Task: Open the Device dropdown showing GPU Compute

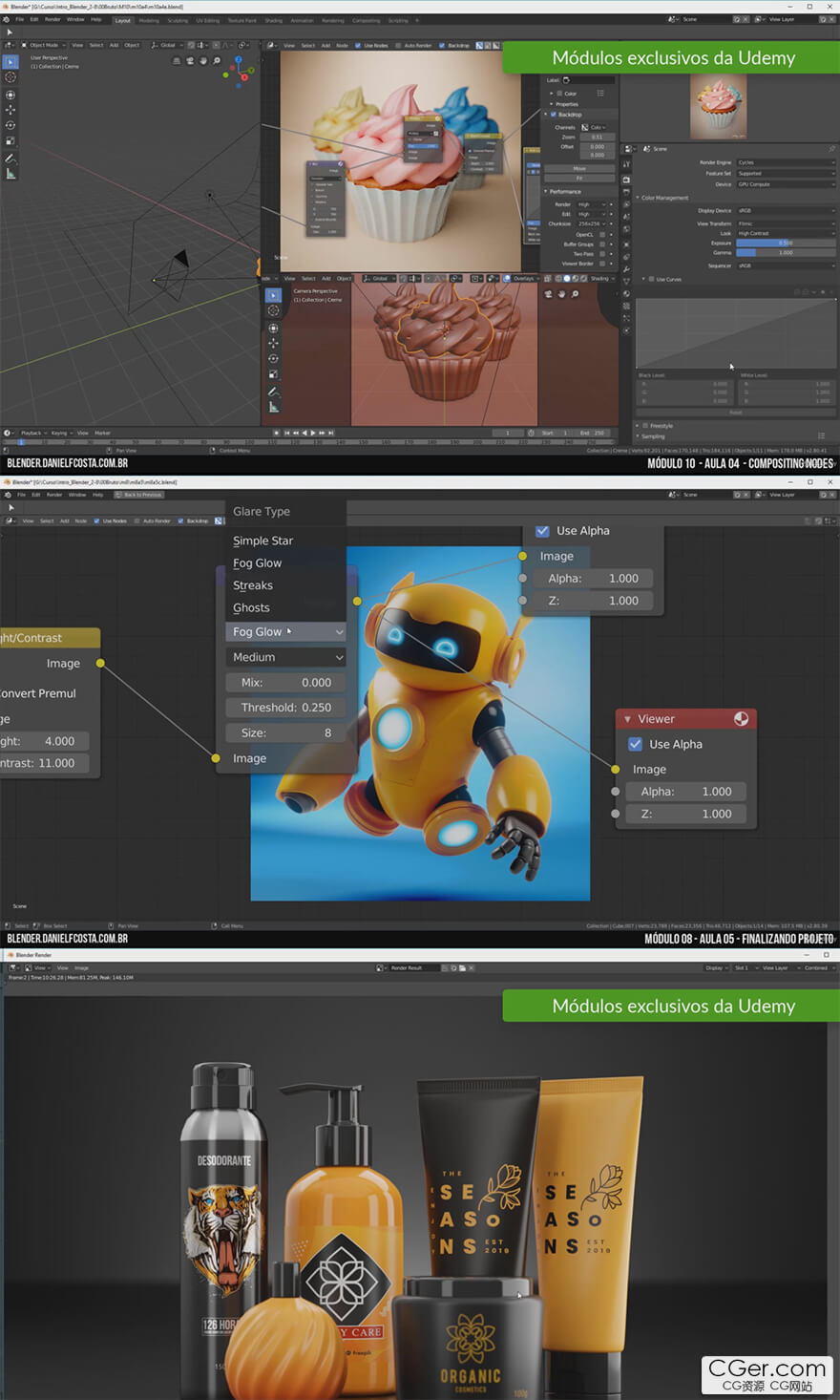Action: click(x=786, y=184)
